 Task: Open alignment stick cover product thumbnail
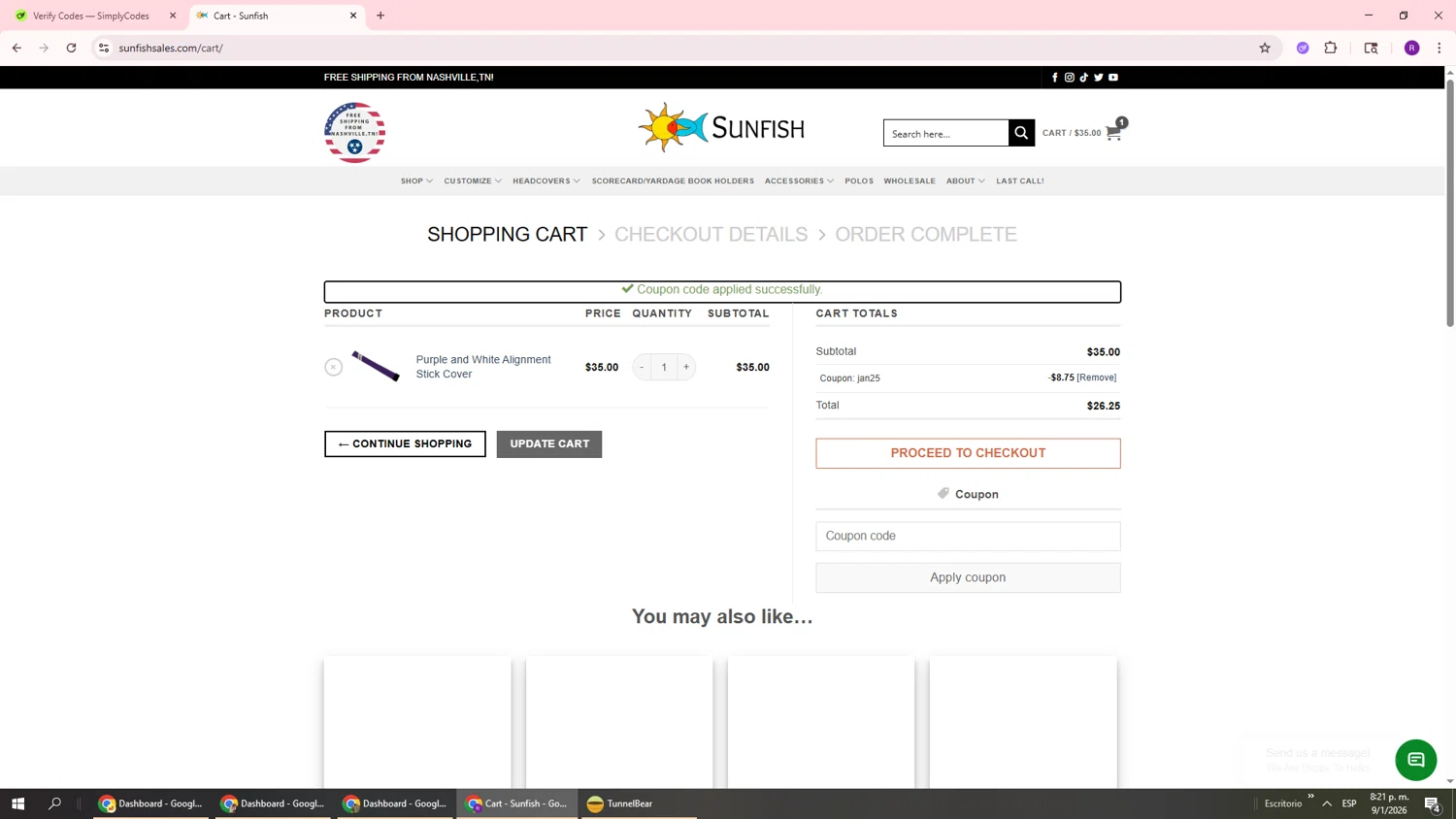point(376,367)
